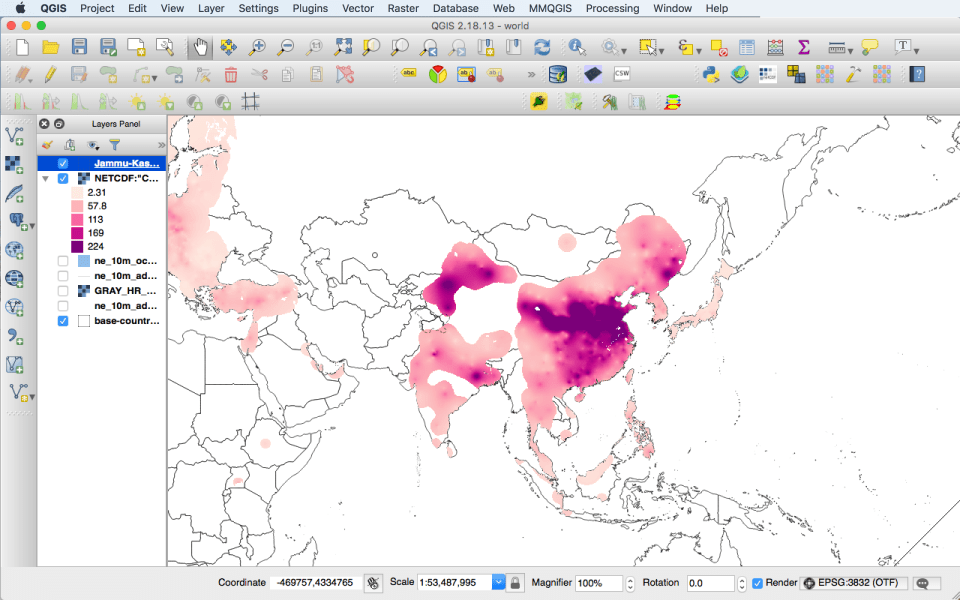Open the select features tool dropdown arrow
This screenshot has height=600, width=960.
tap(661, 51)
